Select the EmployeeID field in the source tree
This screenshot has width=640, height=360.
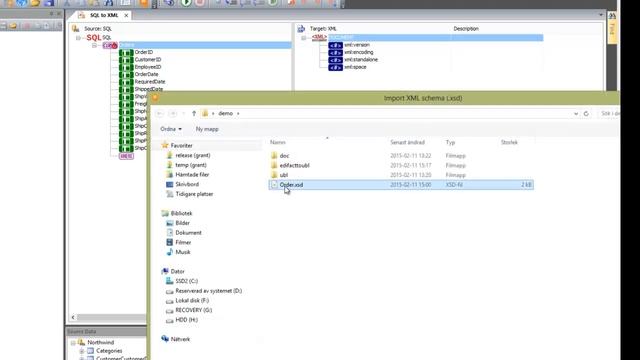(147, 67)
